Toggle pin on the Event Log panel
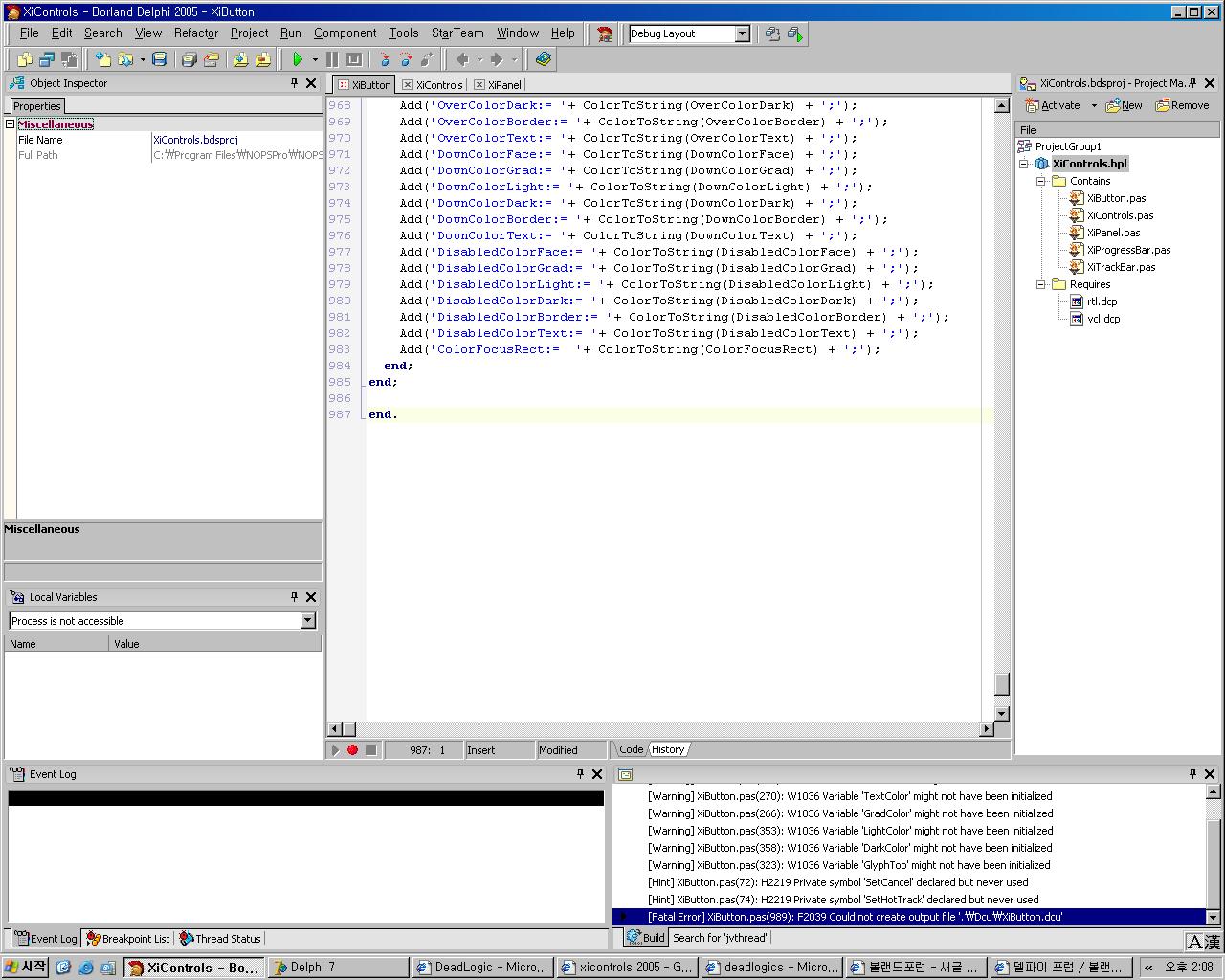 pyautogui.click(x=580, y=774)
